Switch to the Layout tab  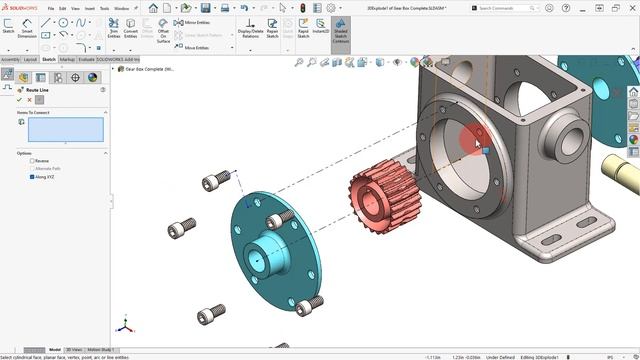coord(30,60)
